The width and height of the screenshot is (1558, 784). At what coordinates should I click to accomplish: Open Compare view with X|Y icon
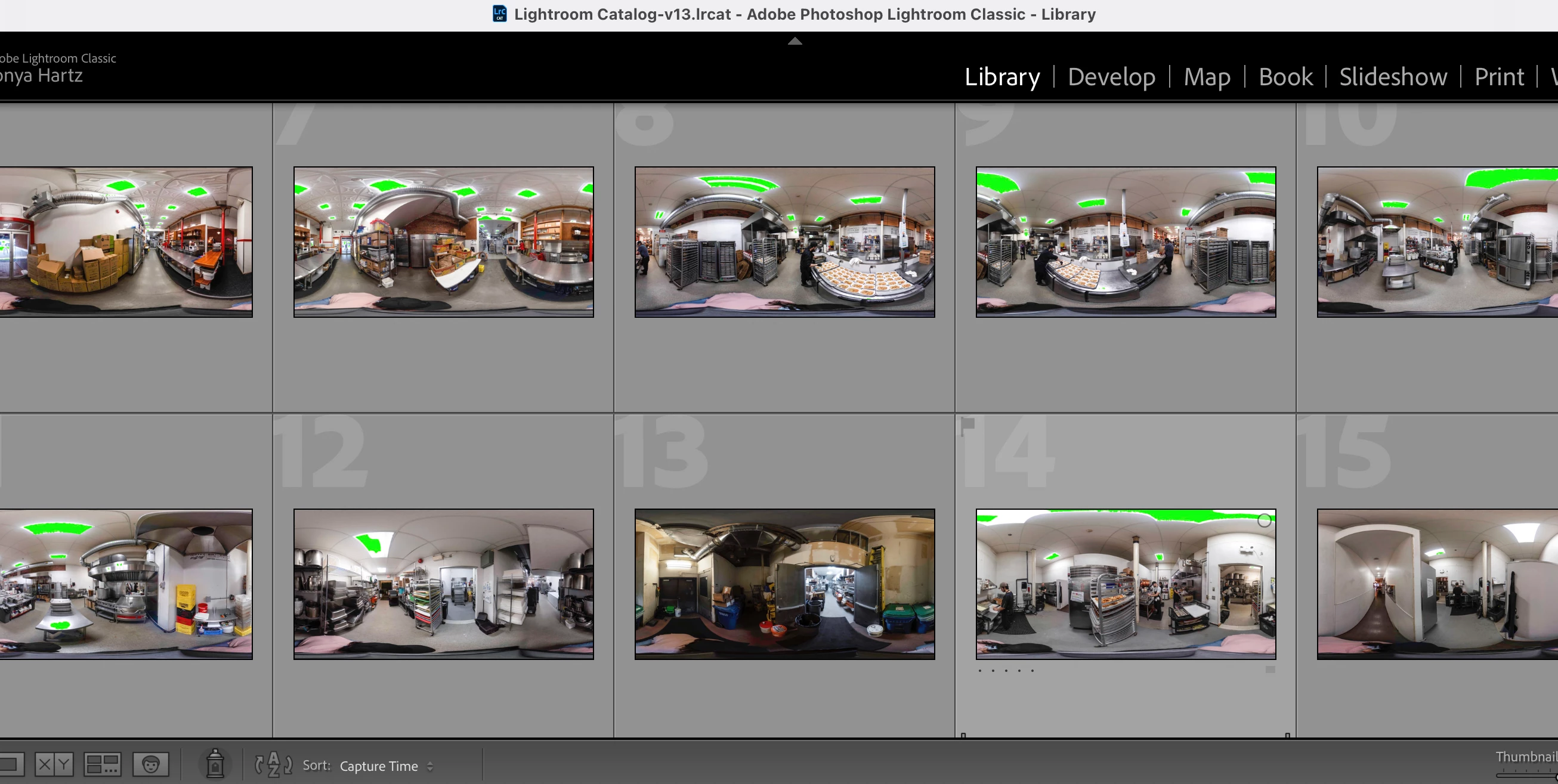click(x=54, y=764)
